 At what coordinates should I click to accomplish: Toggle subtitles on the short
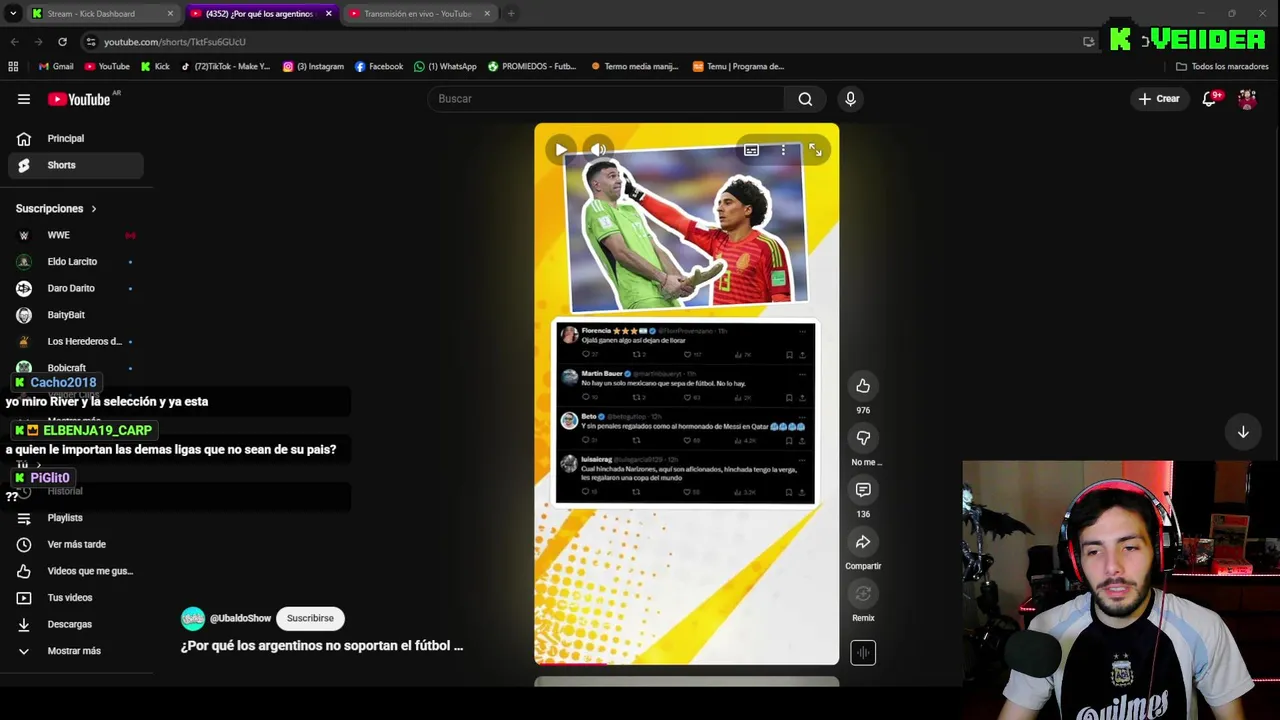(751, 150)
